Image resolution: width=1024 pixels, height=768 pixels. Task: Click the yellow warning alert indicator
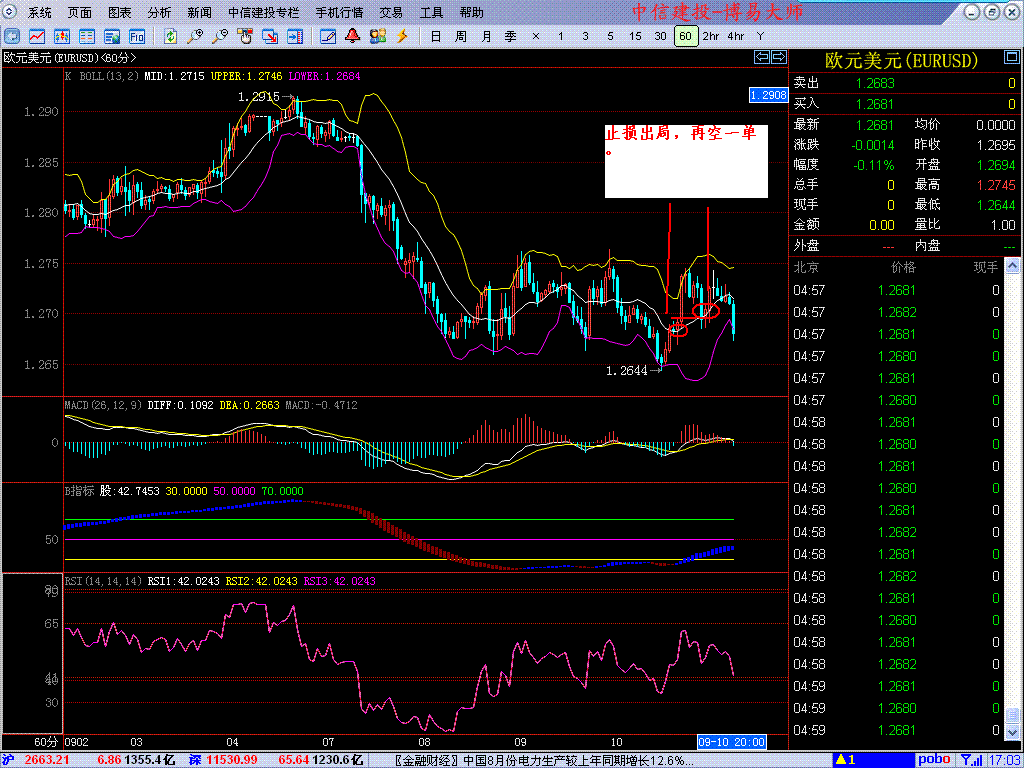click(845, 760)
